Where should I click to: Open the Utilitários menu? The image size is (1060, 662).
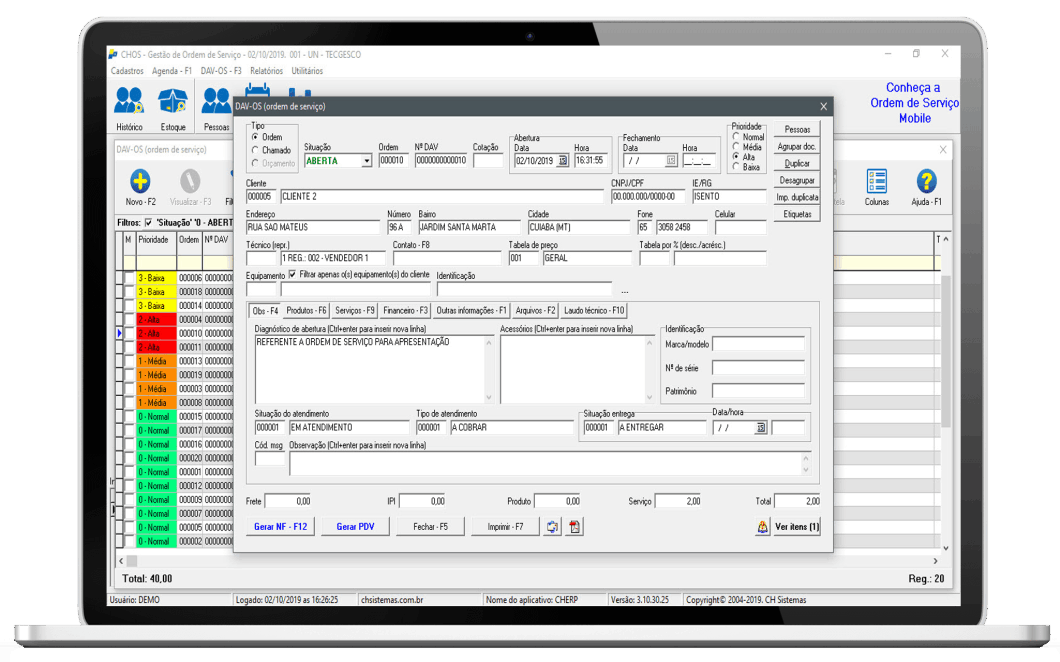pyautogui.click(x=307, y=71)
